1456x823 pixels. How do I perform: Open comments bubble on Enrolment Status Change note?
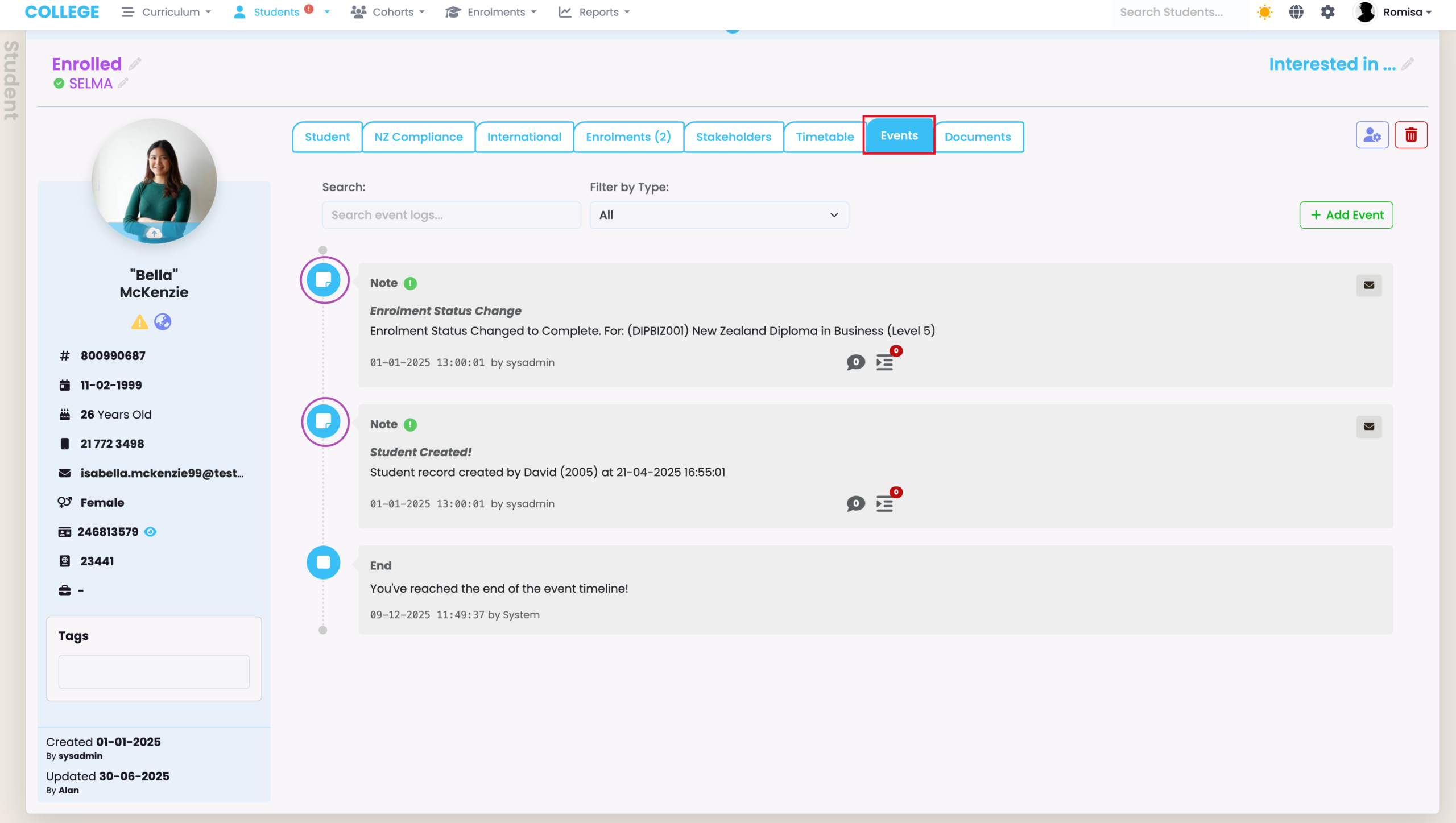pos(855,362)
